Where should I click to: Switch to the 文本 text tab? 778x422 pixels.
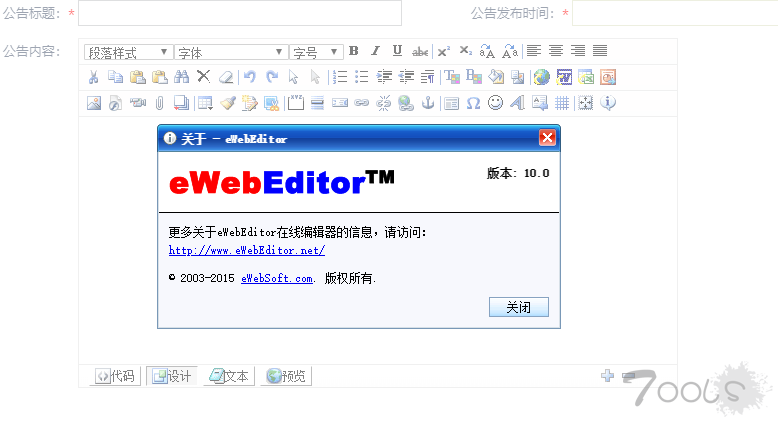[229, 376]
